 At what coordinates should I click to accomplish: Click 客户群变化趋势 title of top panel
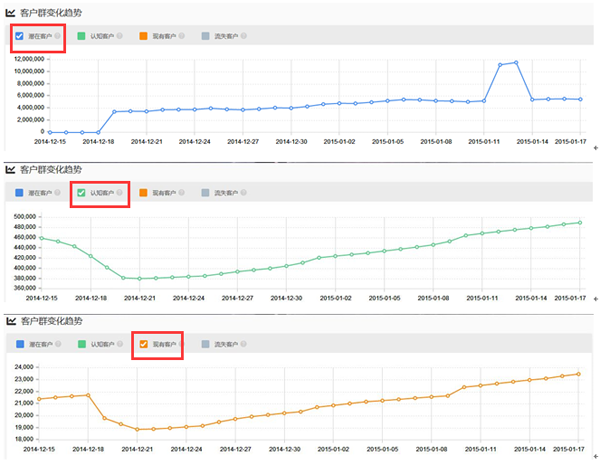coord(51,13)
